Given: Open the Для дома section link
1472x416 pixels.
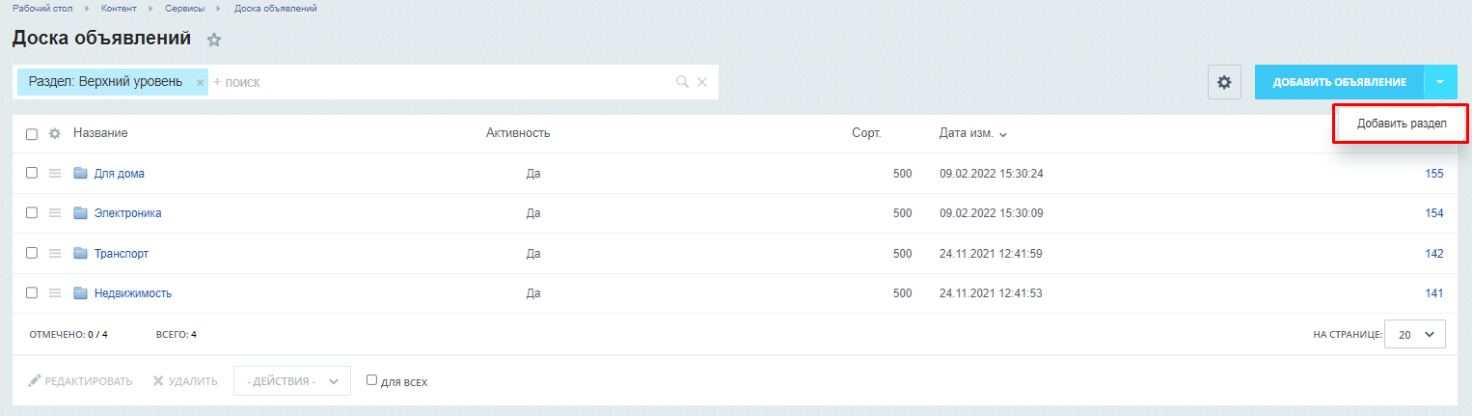Looking at the screenshot, I should click(x=119, y=173).
